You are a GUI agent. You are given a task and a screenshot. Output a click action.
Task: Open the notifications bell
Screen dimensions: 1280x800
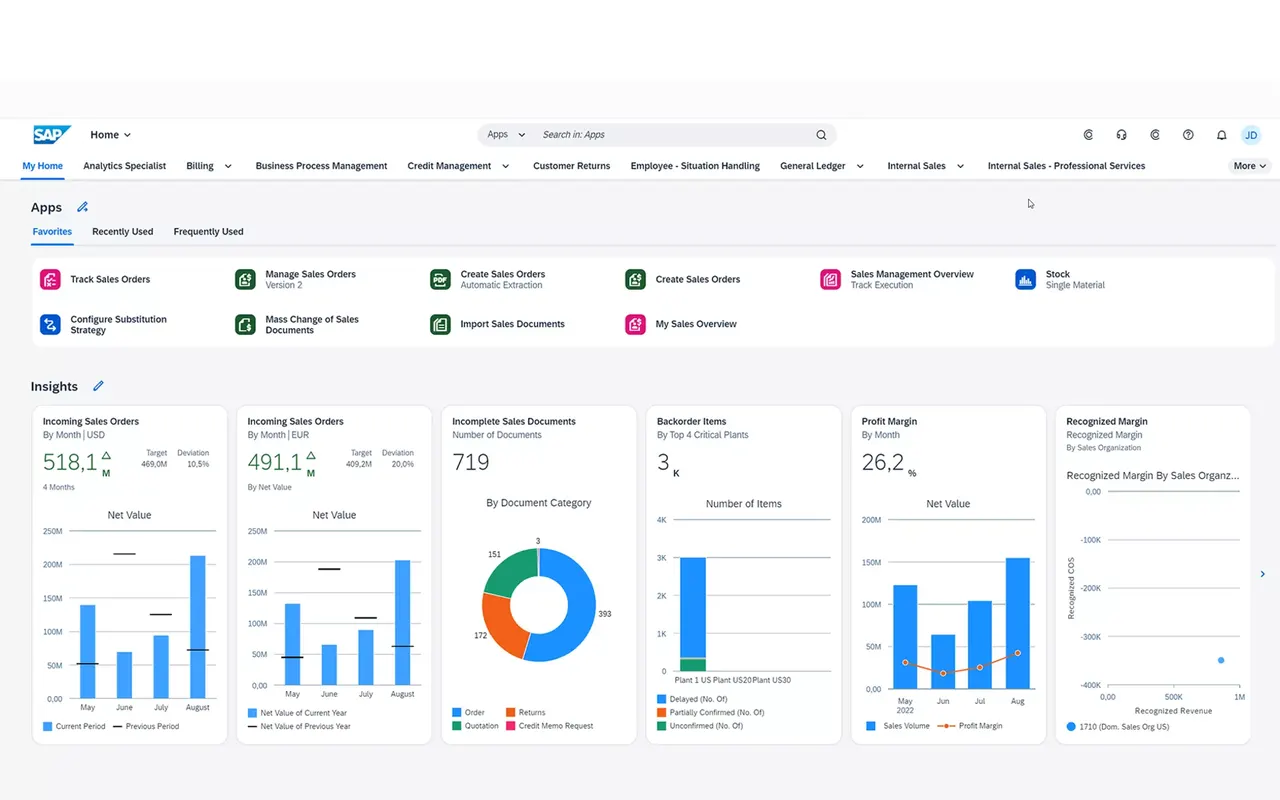click(1221, 135)
